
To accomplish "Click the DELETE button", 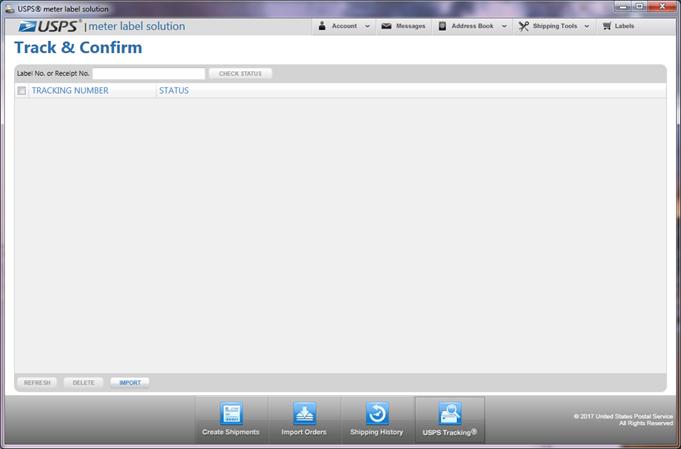I will click(83, 383).
